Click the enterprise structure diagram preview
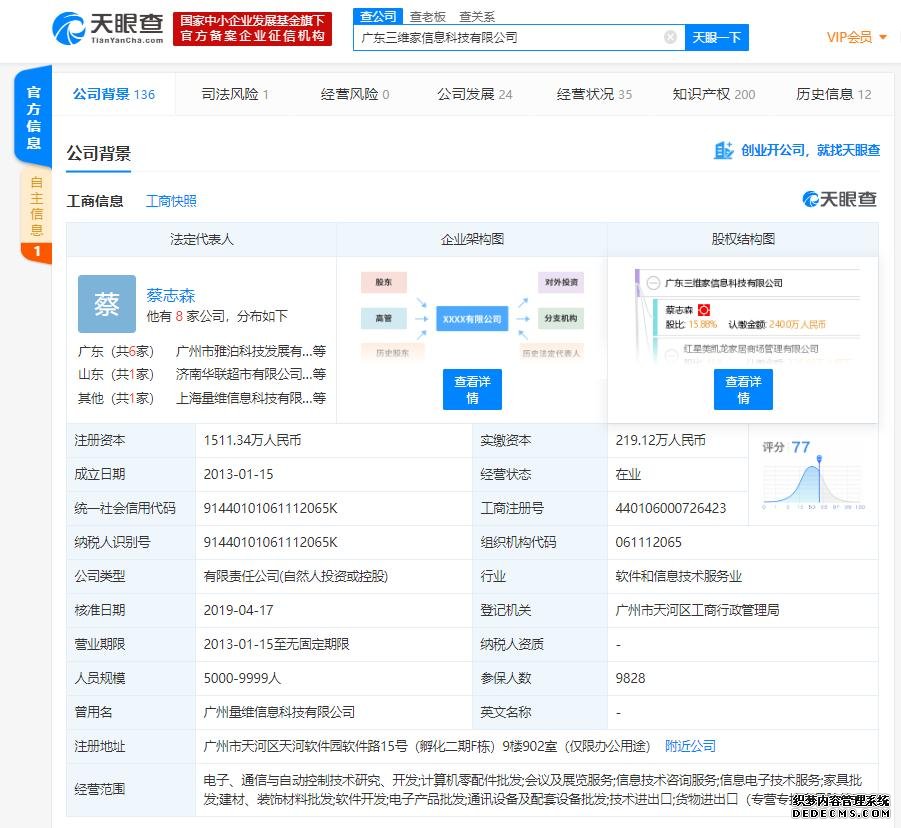Screen dimensions: 901x828 pyautogui.click(x=472, y=316)
